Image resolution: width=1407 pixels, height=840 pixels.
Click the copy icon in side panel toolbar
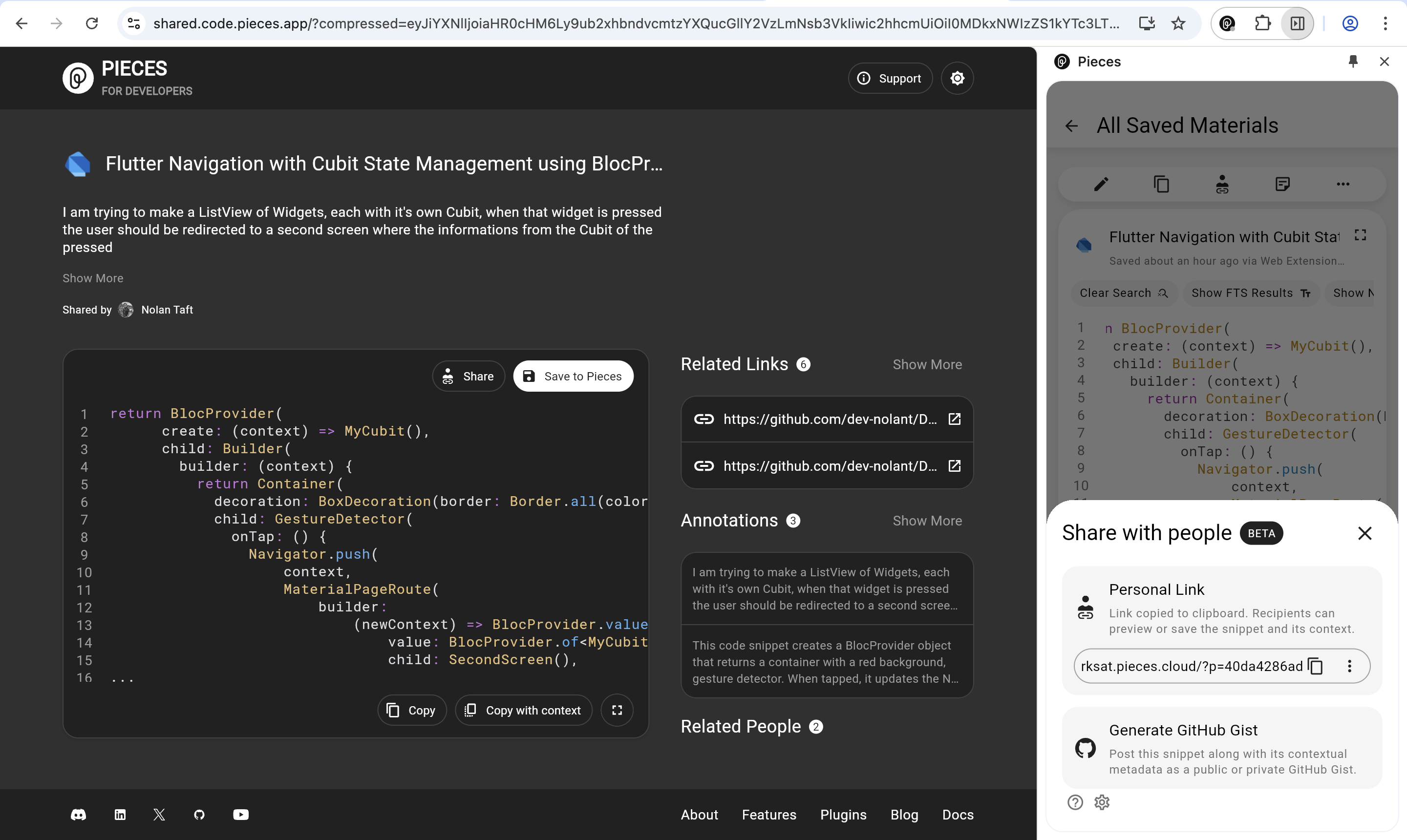[1161, 184]
